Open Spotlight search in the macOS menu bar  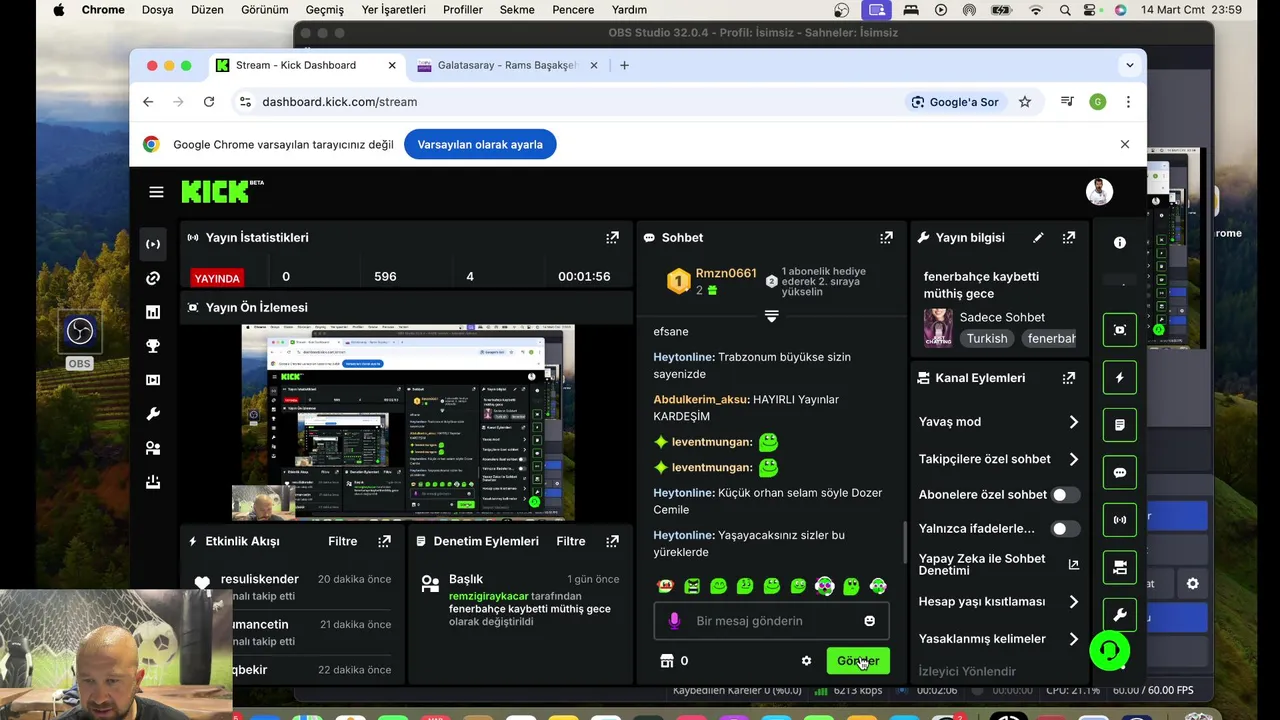point(1065,10)
